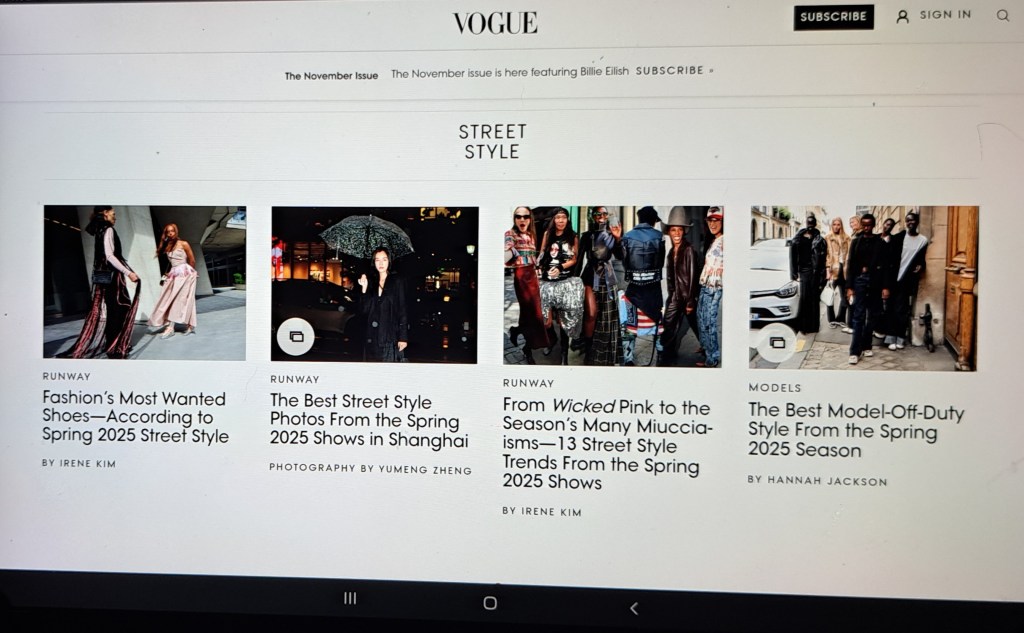Click thumbnail of two women in gowns
The image size is (1024, 633).
pyautogui.click(x=144, y=282)
